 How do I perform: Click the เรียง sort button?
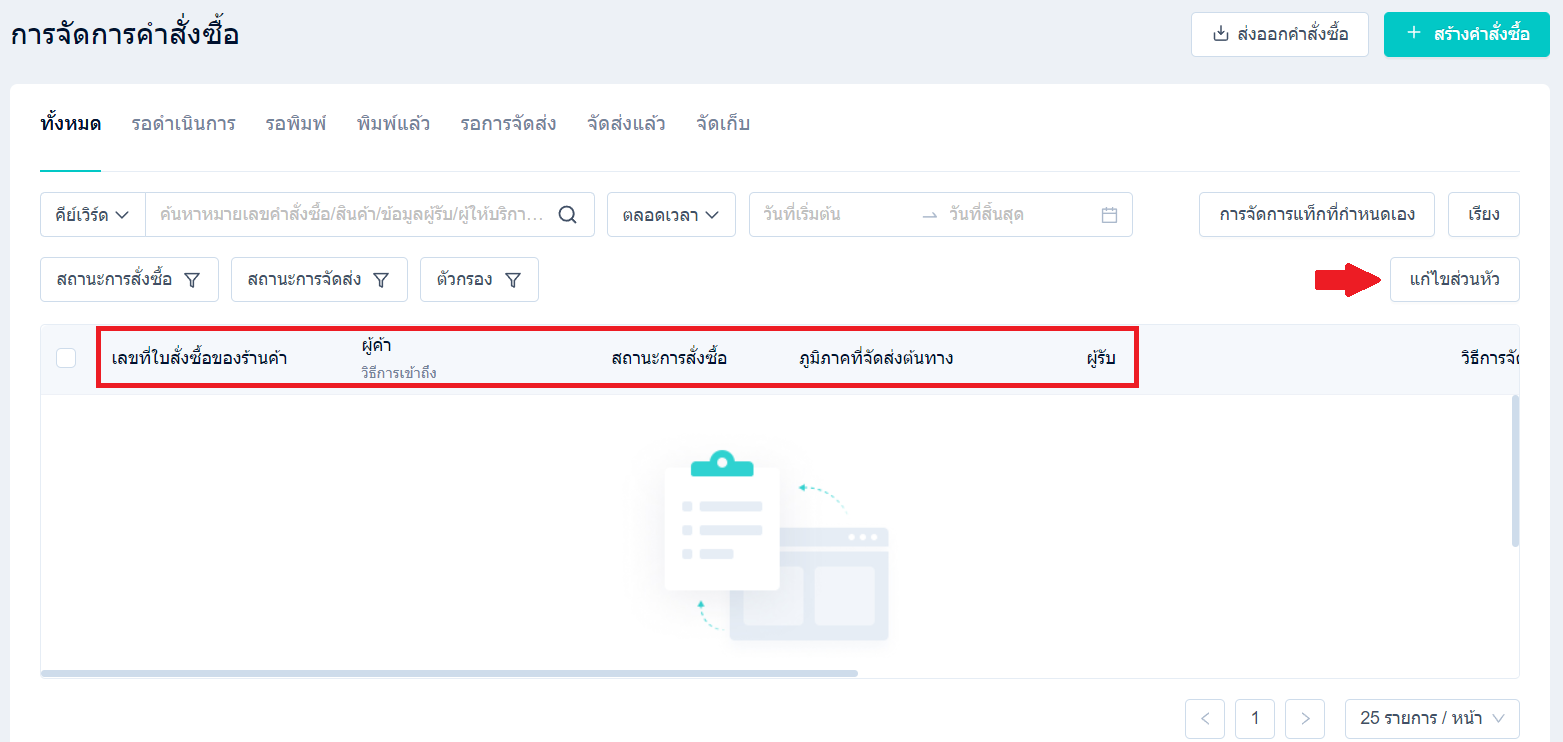point(1484,215)
